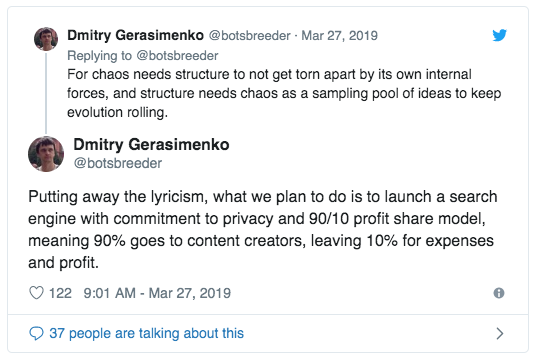Viewport: 536px width, 360px height.
Task: Click the bold Dmitry Gerasimenko name in the main tweet
Action: point(151,145)
